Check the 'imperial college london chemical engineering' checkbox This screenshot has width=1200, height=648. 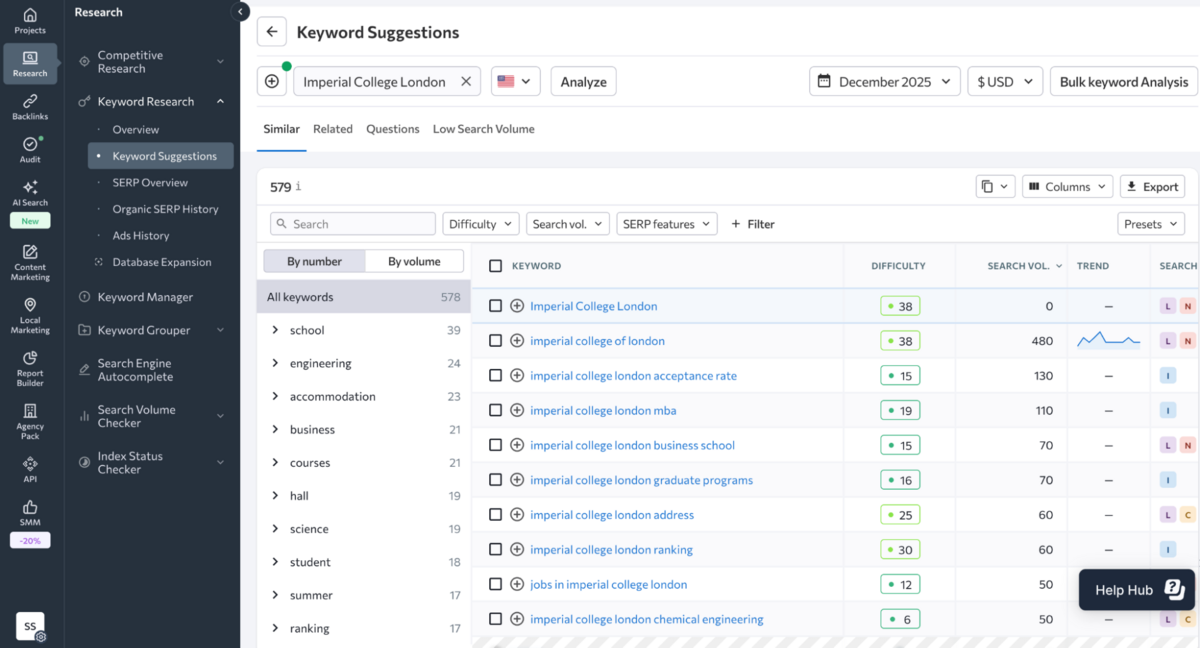[x=495, y=619]
